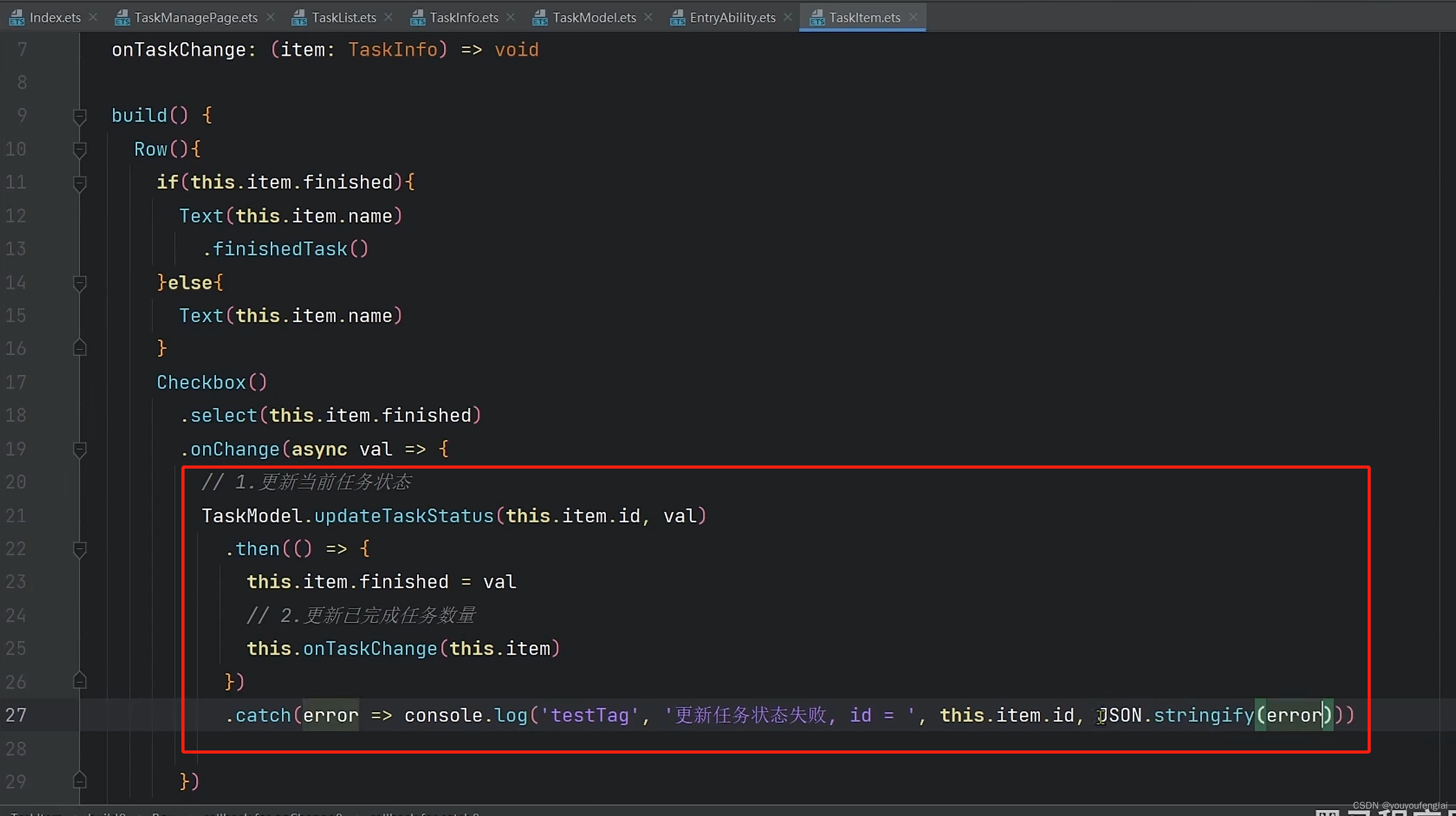Close the TaskInfo.ets tab
Viewport: 1456px width, 816px height.
click(511, 18)
